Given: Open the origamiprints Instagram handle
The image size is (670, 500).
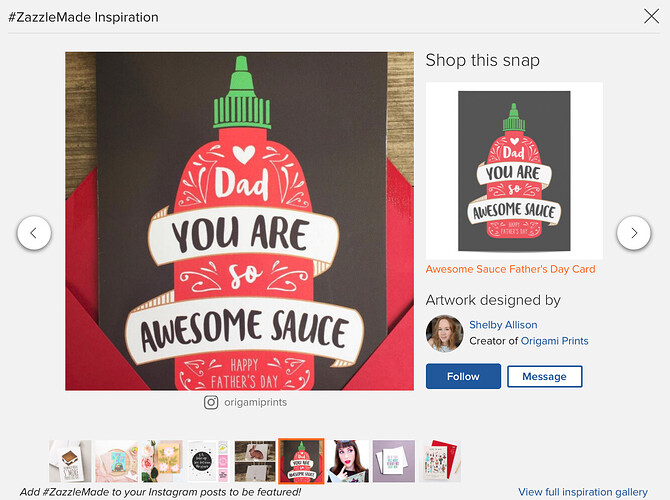Looking at the screenshot, I should pyautogui.click(x=256, y=402).
